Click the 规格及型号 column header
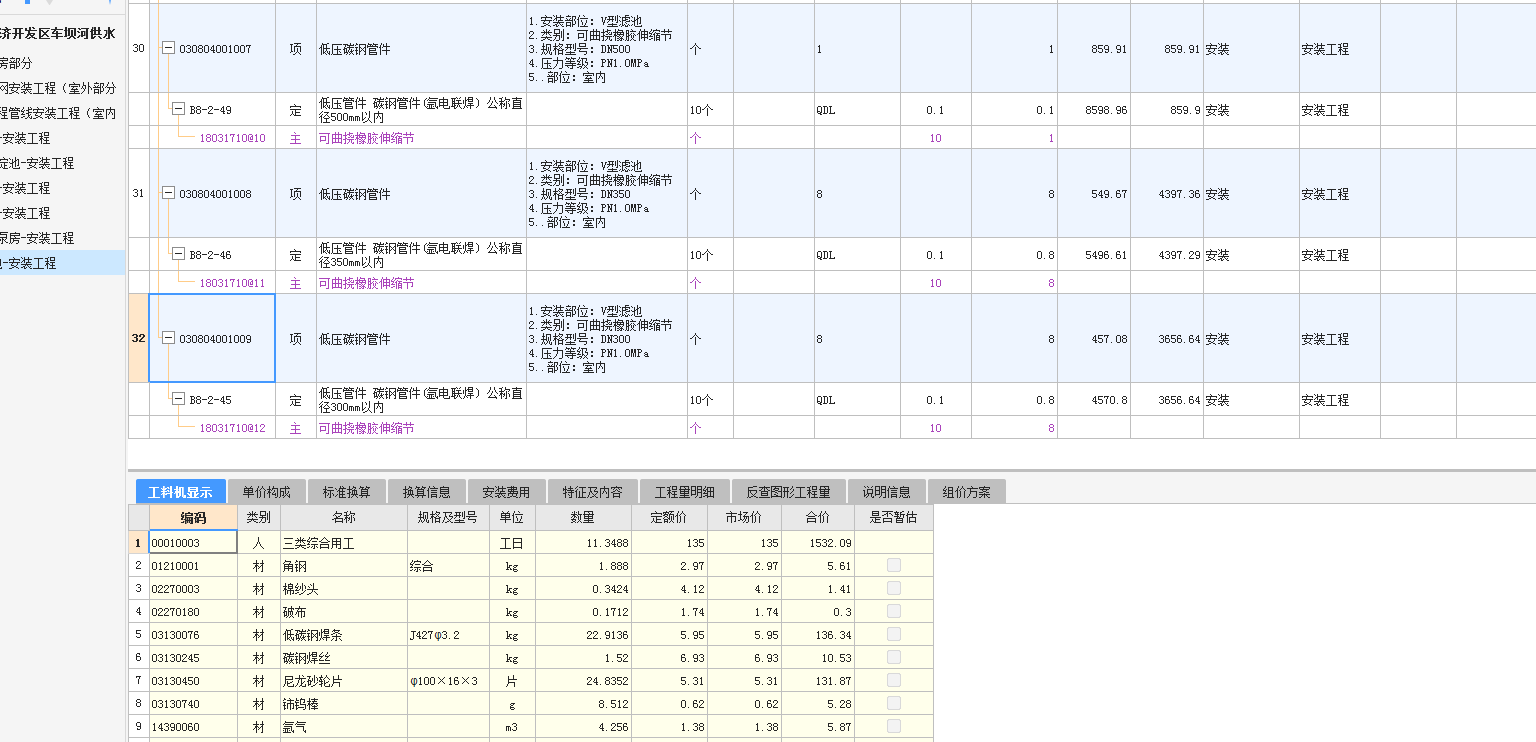Viewport: 1536px width, 742px height. (x=447, y=518)
